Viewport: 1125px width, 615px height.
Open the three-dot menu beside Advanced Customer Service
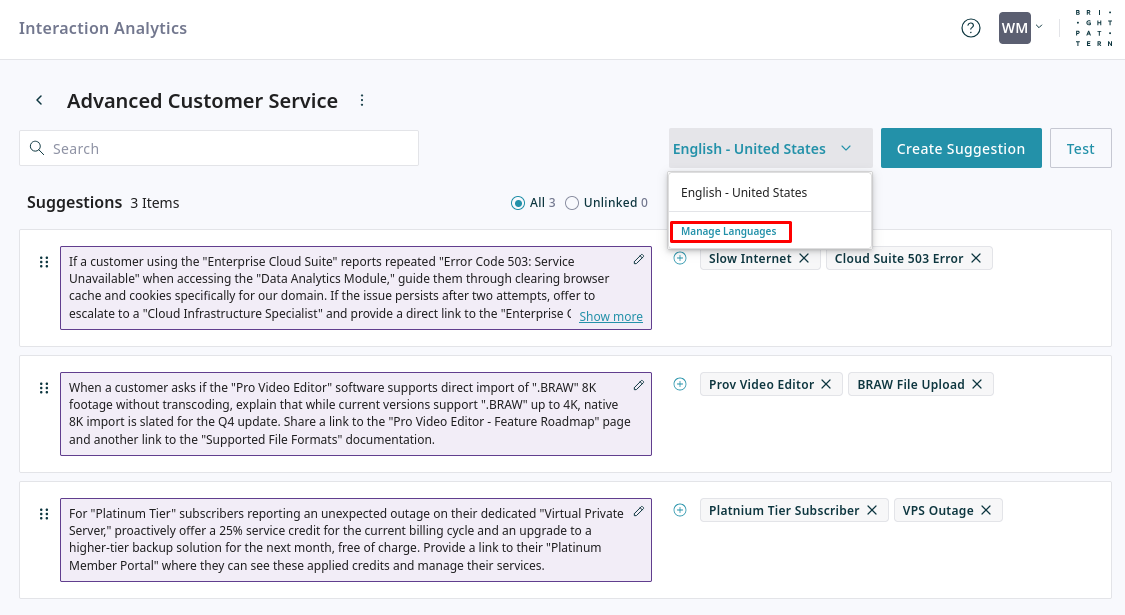click(362, 100)
